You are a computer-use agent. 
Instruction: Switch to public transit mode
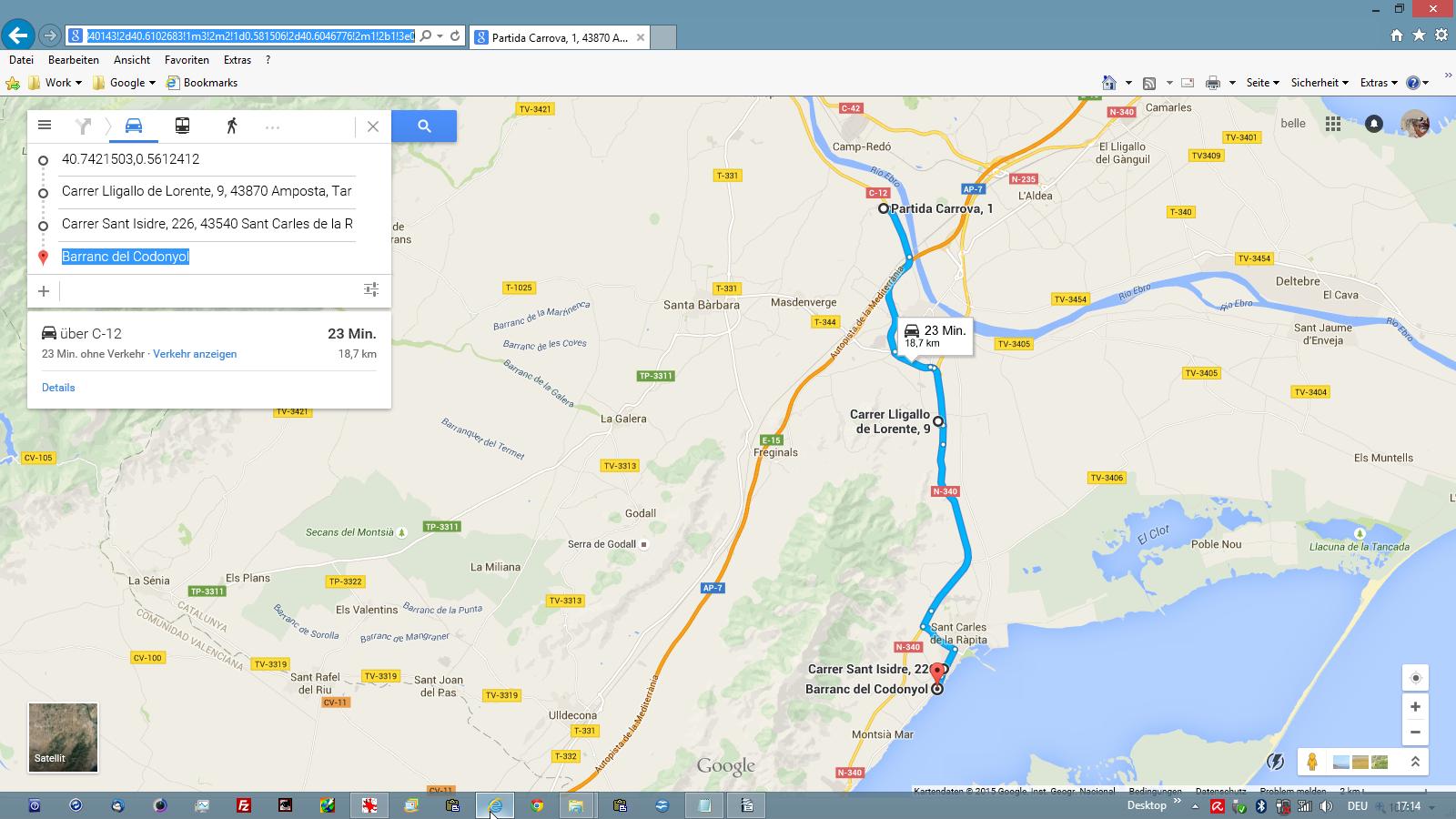click(182, 126)
